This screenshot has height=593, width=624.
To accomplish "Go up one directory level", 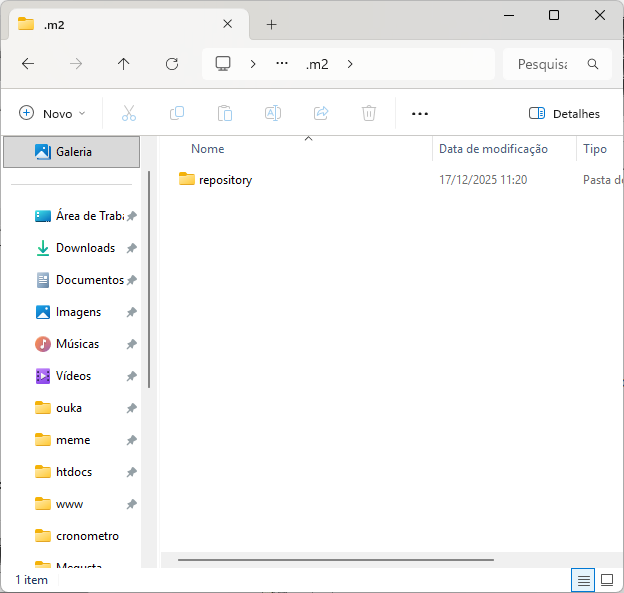I will click(124, 64).
